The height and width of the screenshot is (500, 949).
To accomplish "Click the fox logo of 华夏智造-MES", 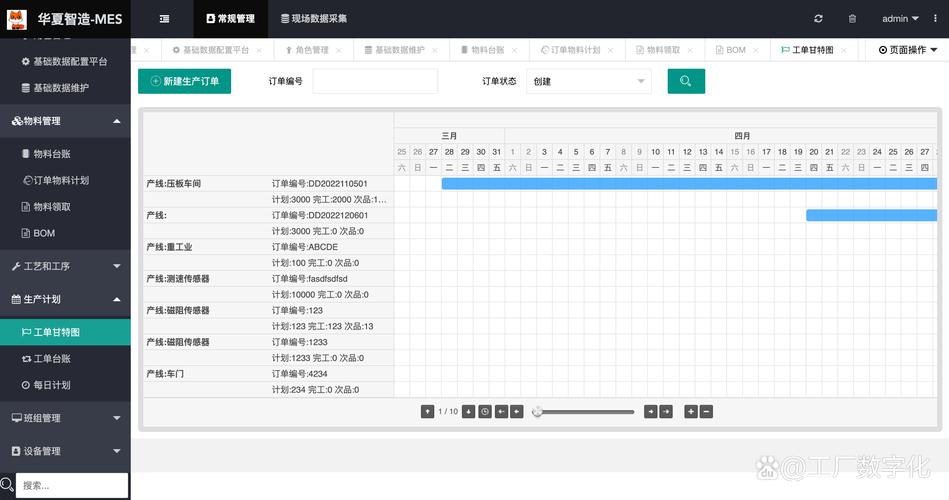I will click(x=17, y=19).
